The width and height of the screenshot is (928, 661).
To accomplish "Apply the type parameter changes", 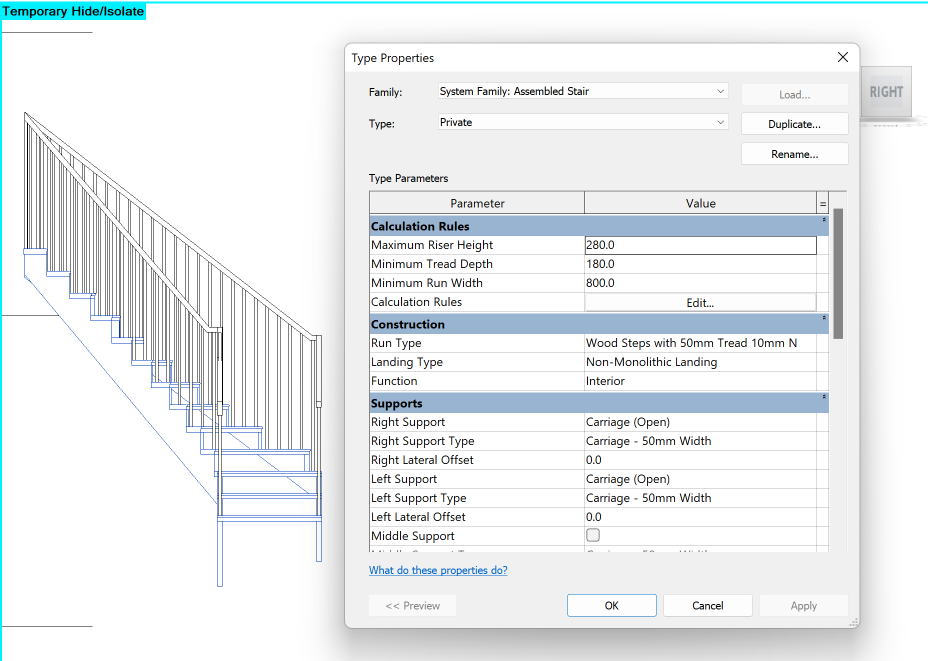I will 803,605.
